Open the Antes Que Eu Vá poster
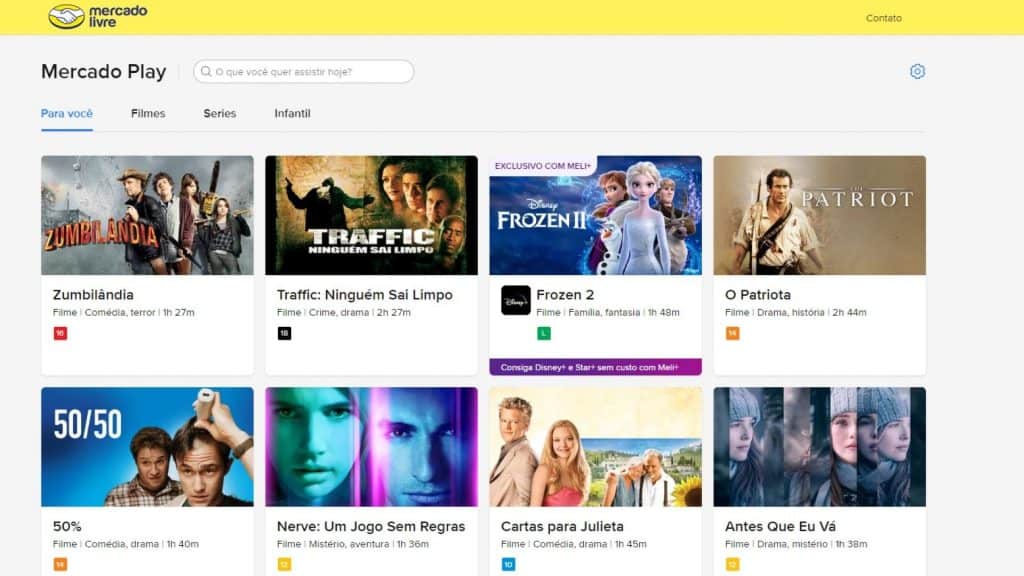 pos(820,447)
